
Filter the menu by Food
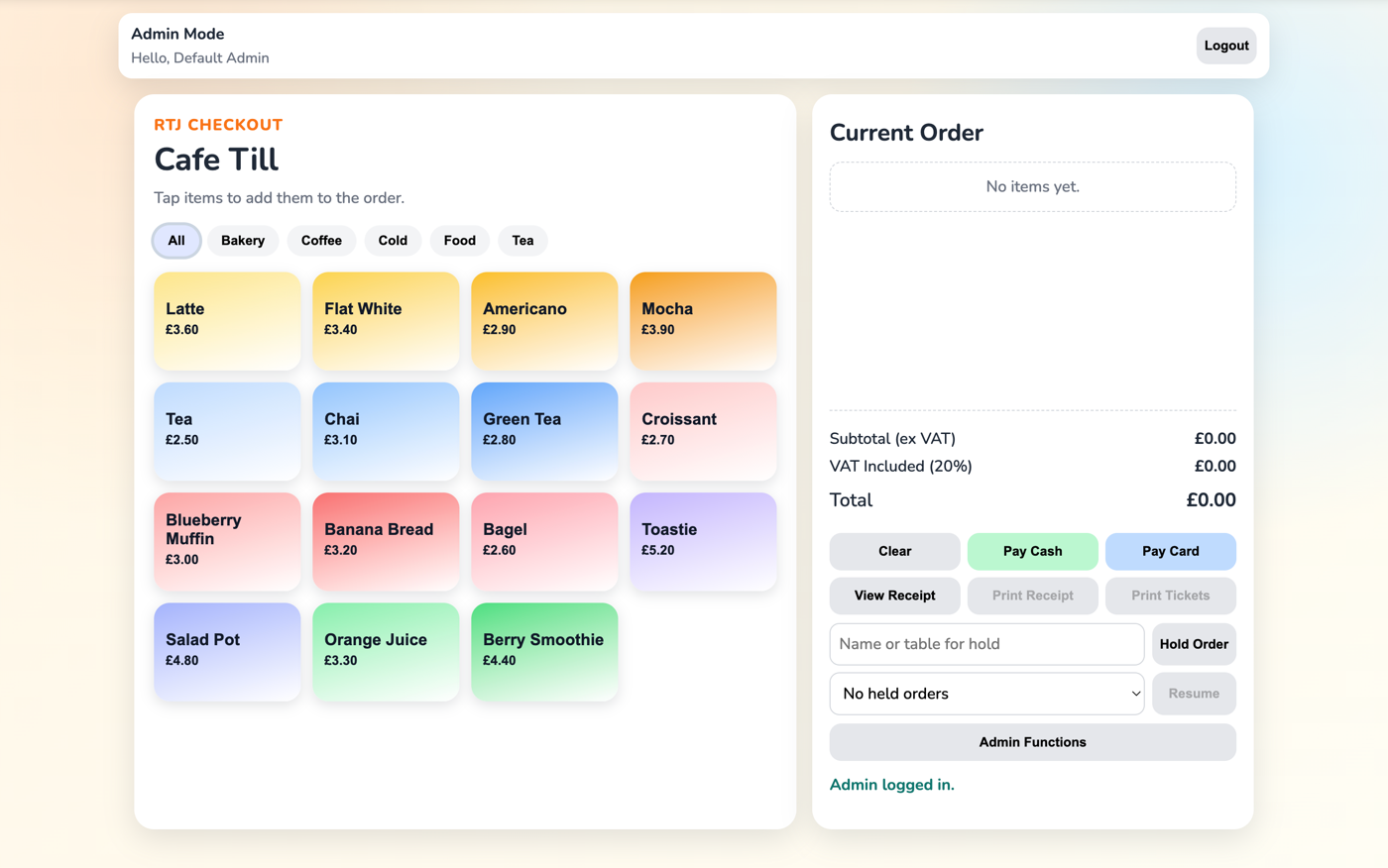(460, 241)
